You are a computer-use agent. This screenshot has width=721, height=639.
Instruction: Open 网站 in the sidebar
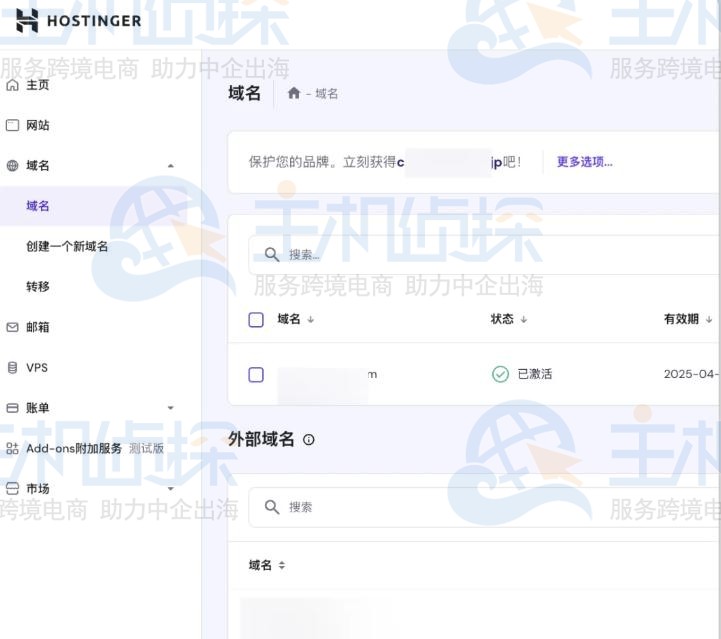click(x=38, y=125)
